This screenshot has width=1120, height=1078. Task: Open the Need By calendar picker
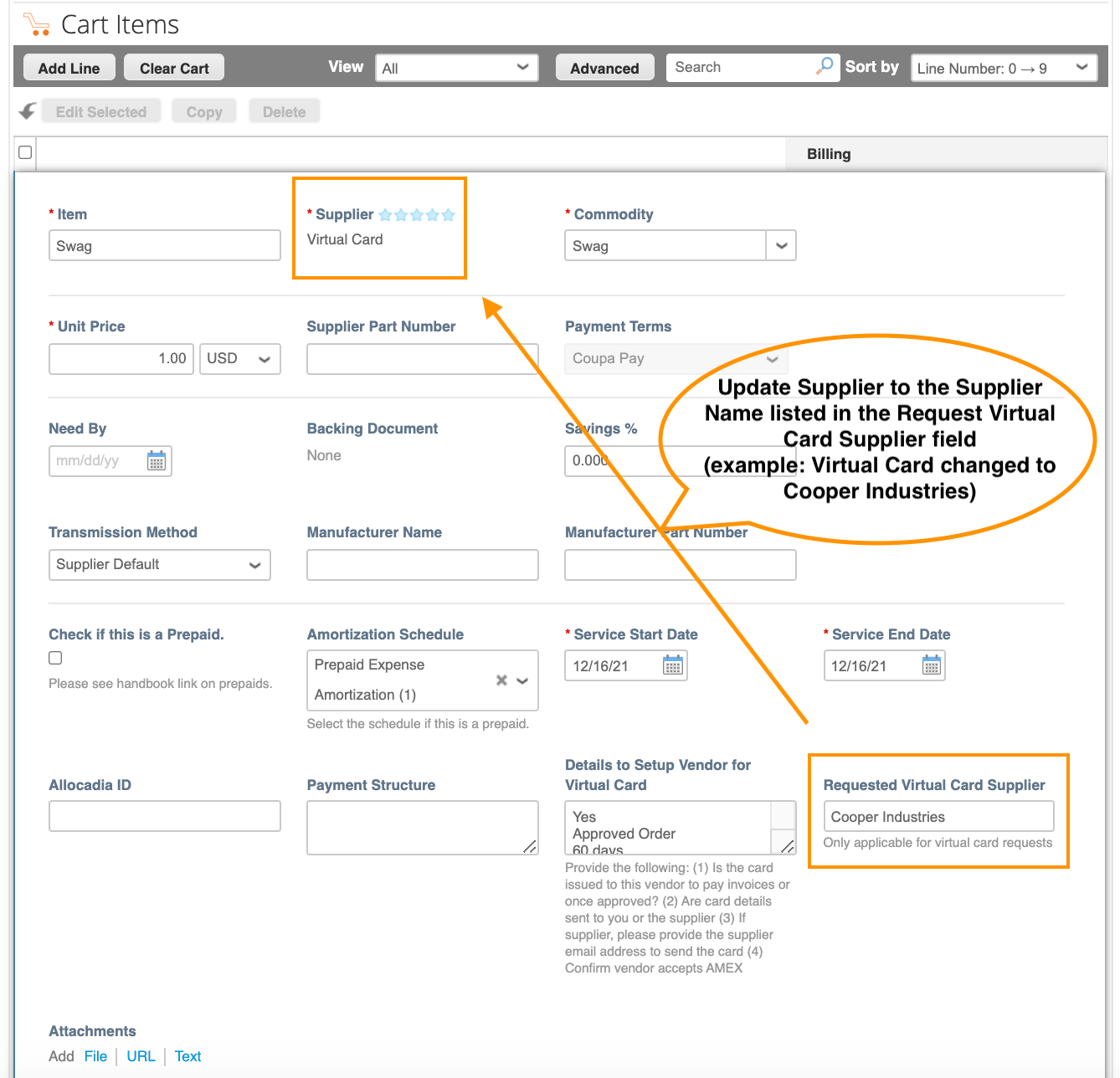click(x=157, y=460)
